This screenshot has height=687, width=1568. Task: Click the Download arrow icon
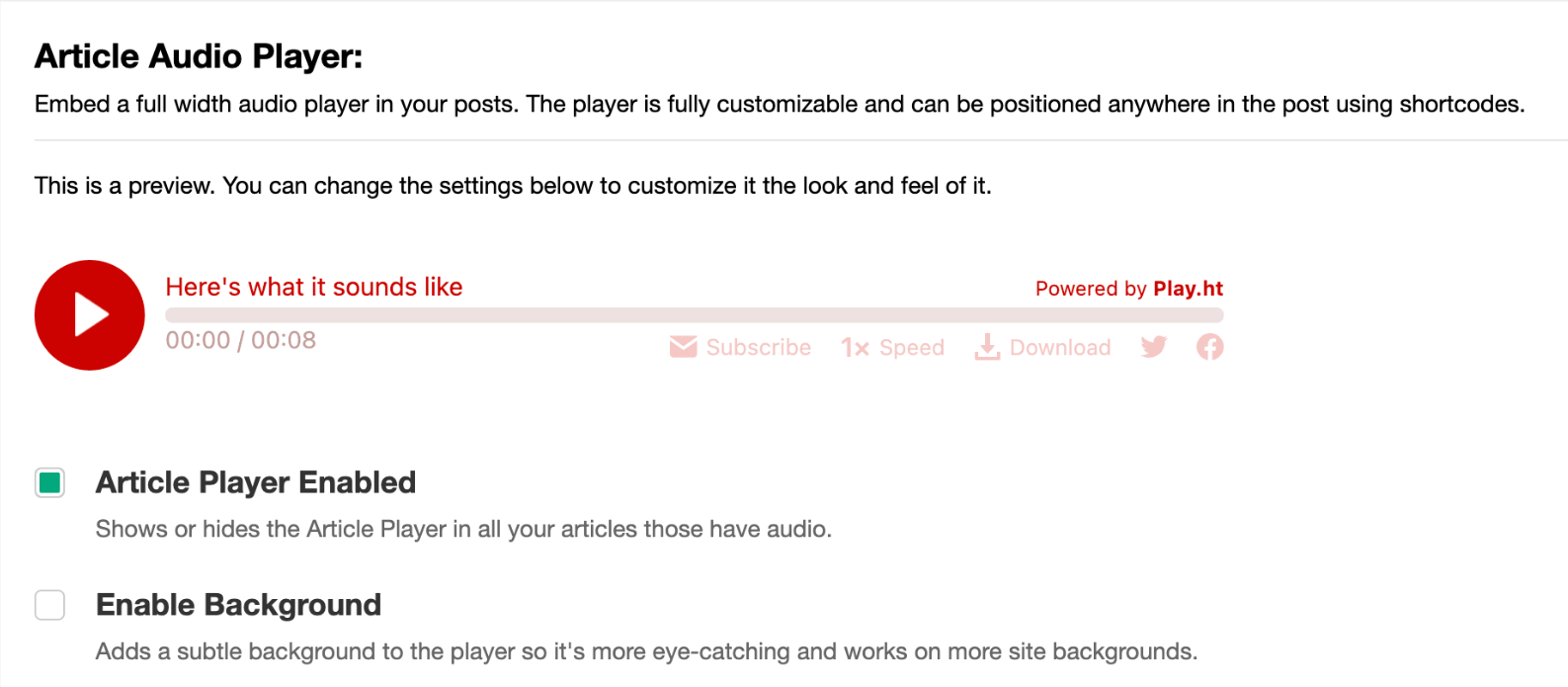[x=987, y=347]
